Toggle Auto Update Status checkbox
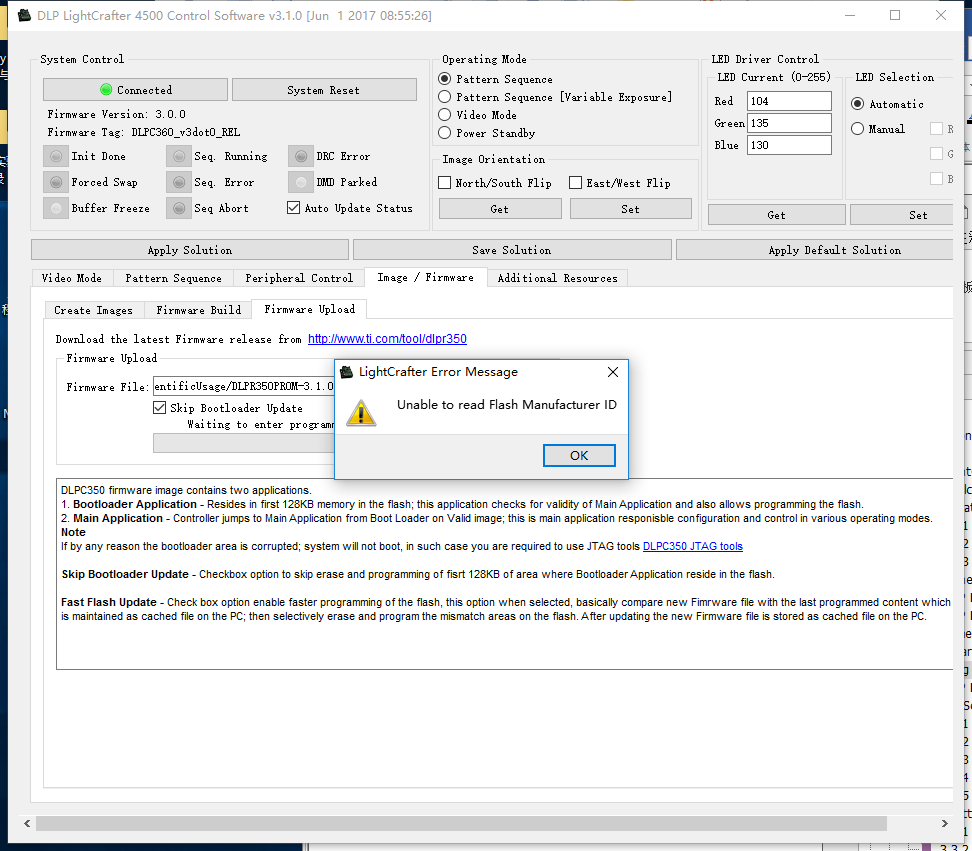 click(x=293, y=208)
